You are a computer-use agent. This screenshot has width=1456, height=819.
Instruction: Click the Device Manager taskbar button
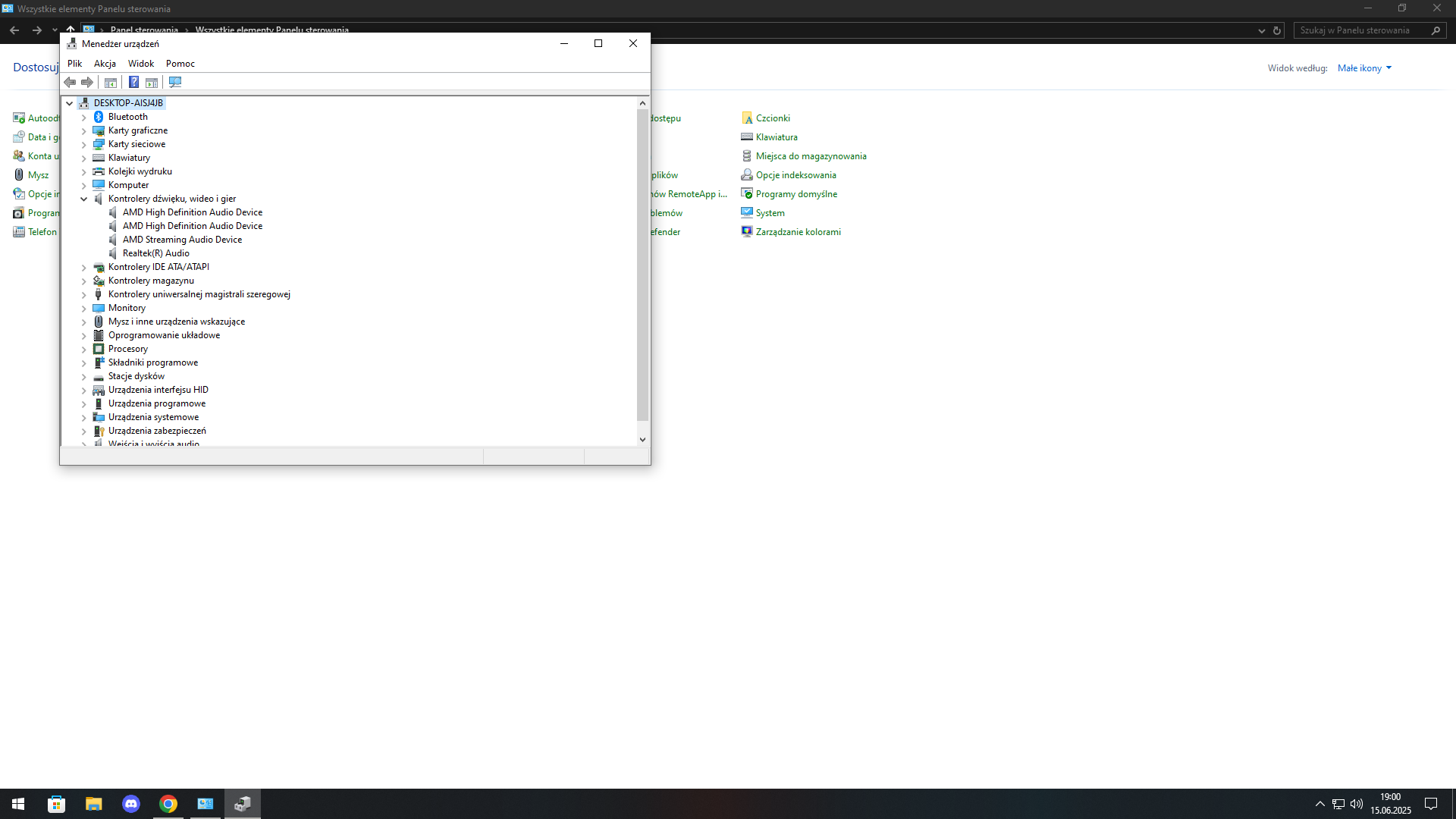(x=242, y=804)
